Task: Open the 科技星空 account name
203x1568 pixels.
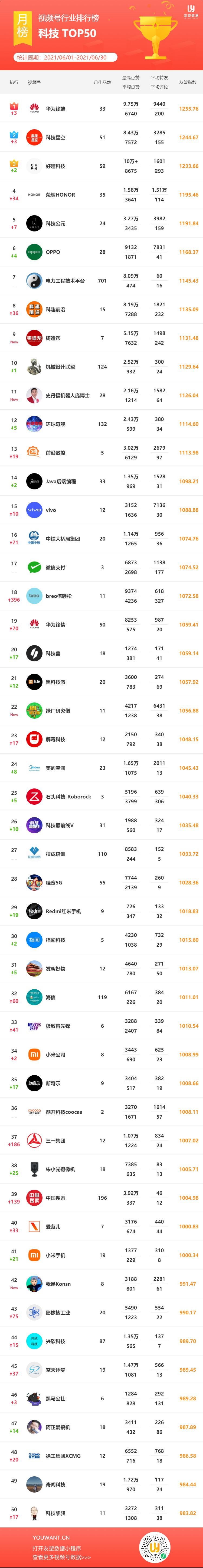Action: point(55,138)
